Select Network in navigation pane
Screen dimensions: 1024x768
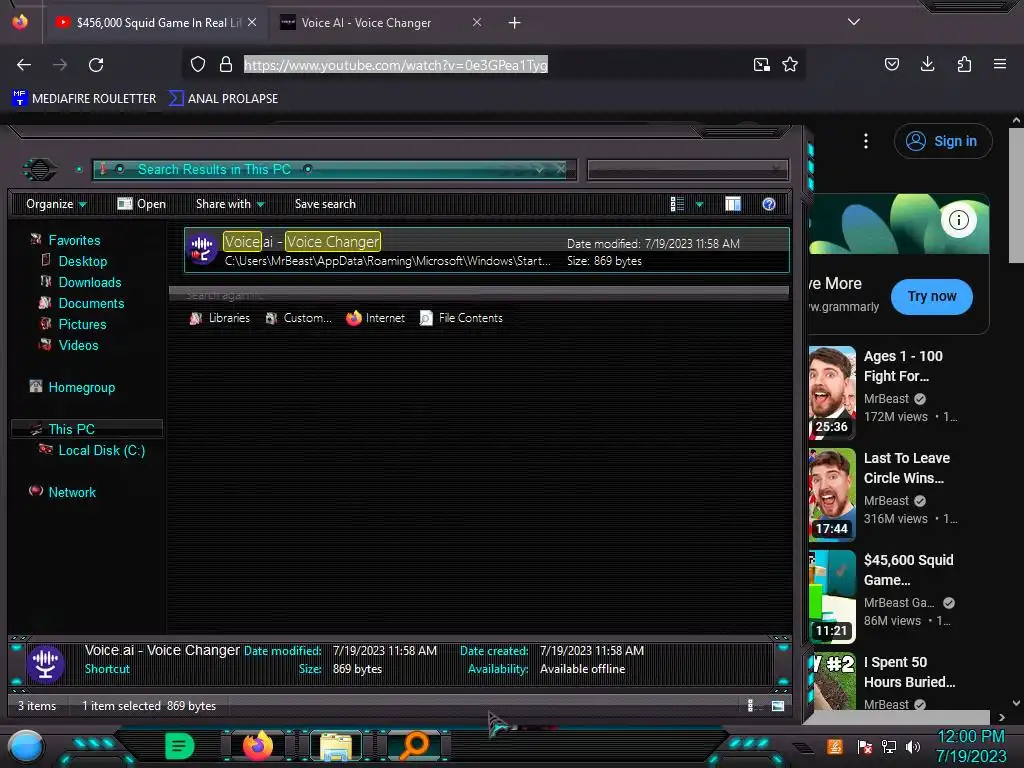coord(72,492)
